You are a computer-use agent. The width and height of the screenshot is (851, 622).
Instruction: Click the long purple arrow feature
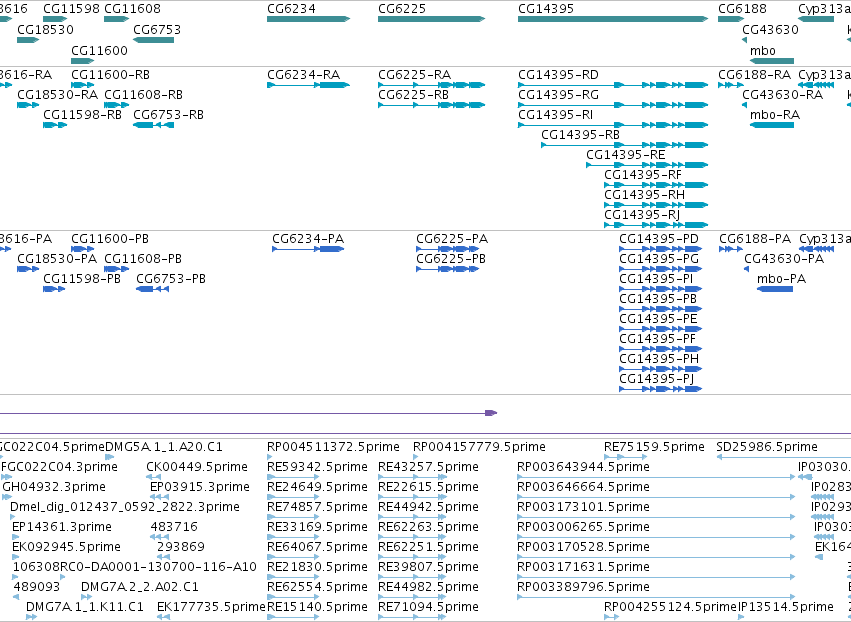pyautogui.click(x=249, y=413)
